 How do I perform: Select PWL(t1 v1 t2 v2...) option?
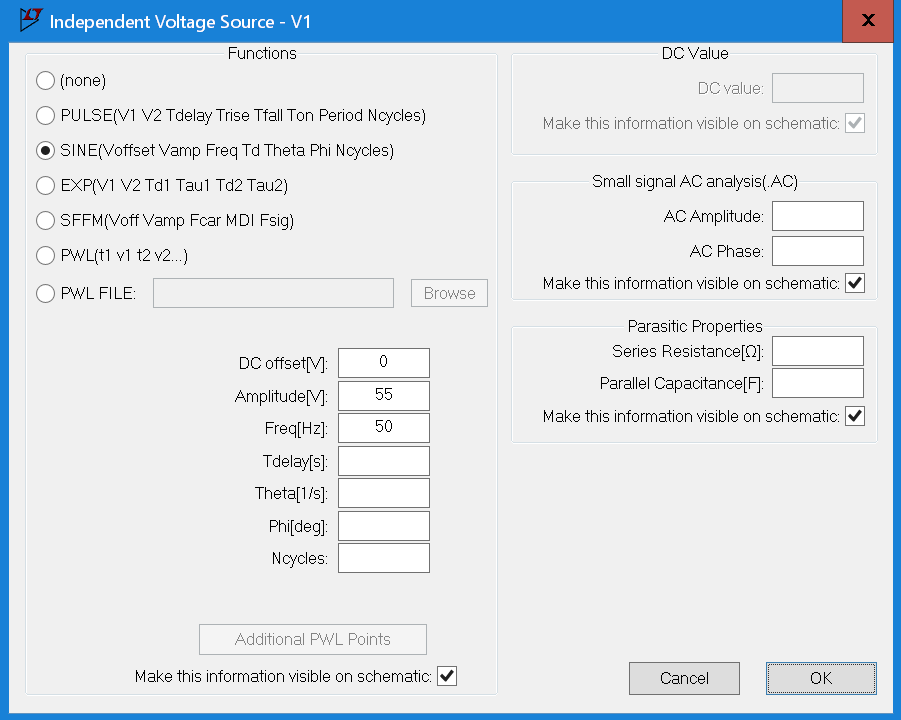(x=45, y=256)
